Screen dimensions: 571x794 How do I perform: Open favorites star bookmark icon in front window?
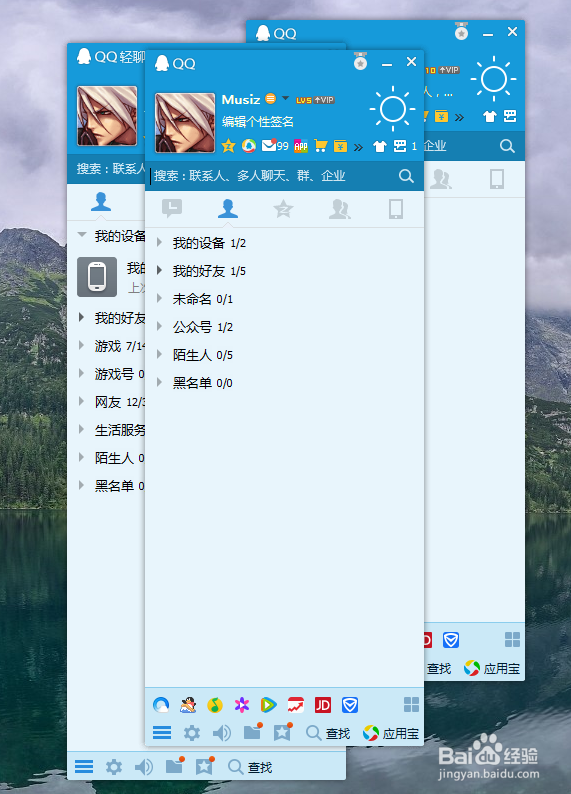click(x=282, y=732)
